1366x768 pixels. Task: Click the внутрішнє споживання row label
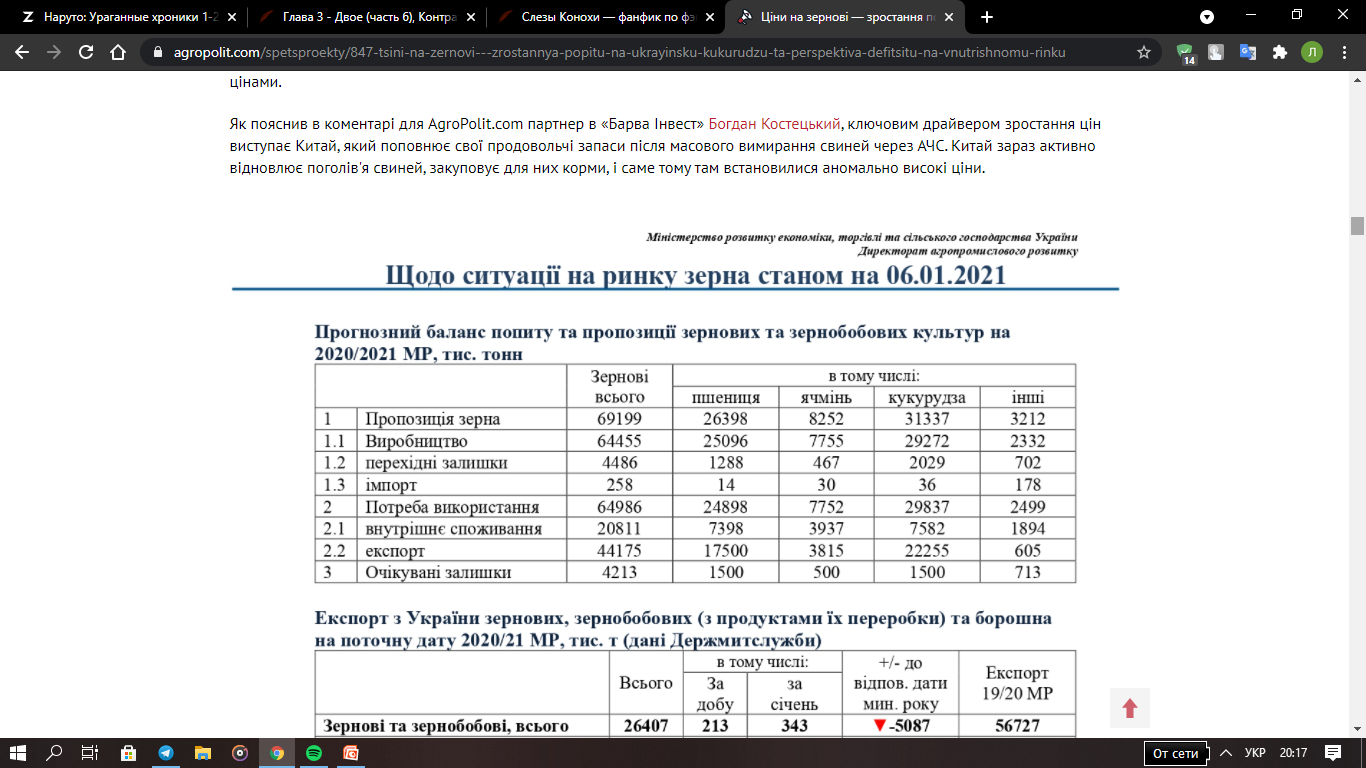click(454, 529)
